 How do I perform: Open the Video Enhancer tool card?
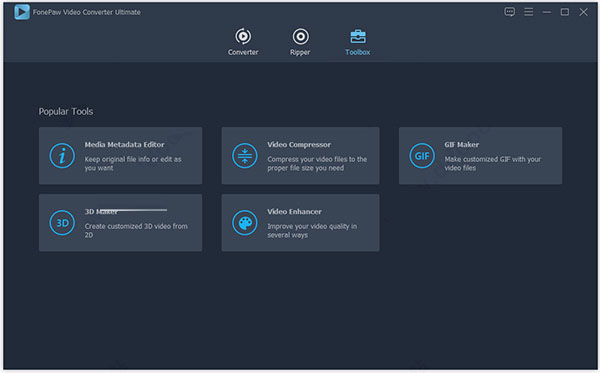300,223
